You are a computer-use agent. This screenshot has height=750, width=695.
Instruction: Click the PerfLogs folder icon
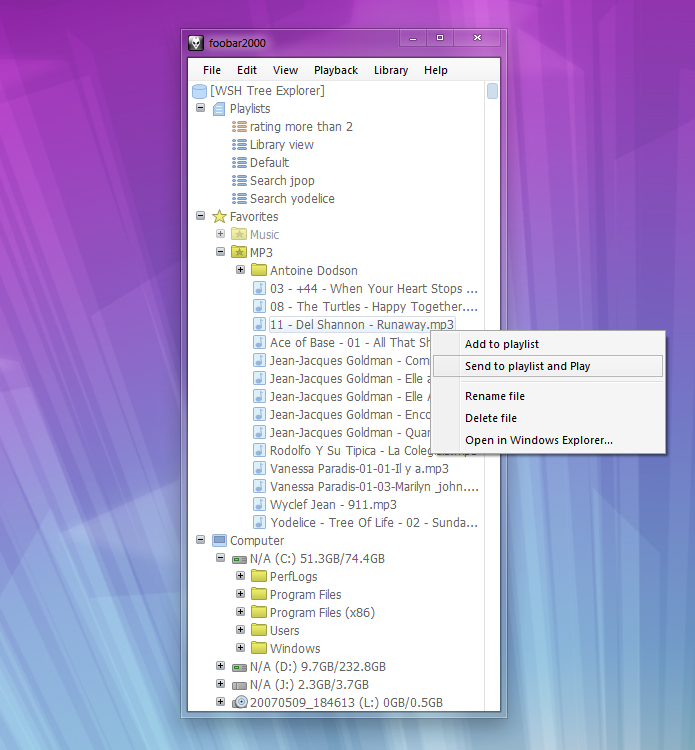click(x=259, y=576)
